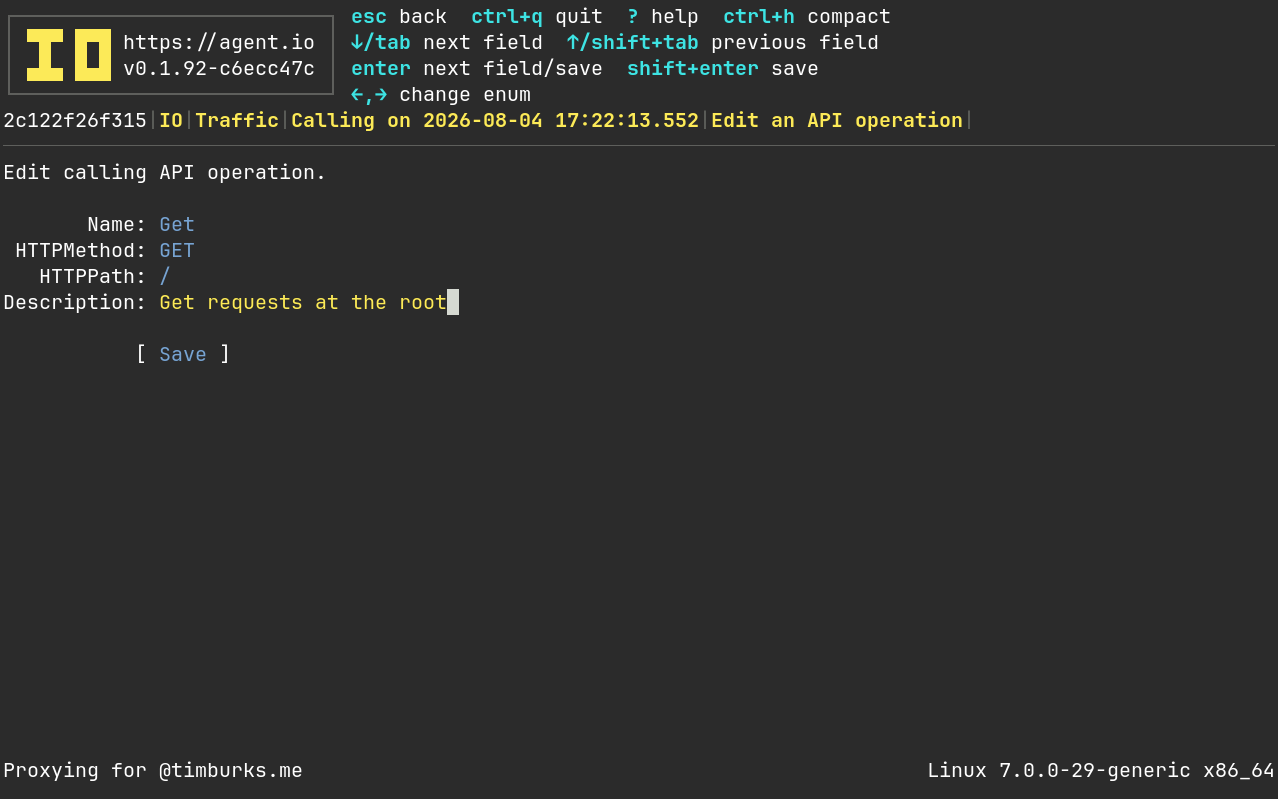Click the shift+enter save hint
Image resolution: width=1278 pixels, height=799 pixels.
click(723, 69)
